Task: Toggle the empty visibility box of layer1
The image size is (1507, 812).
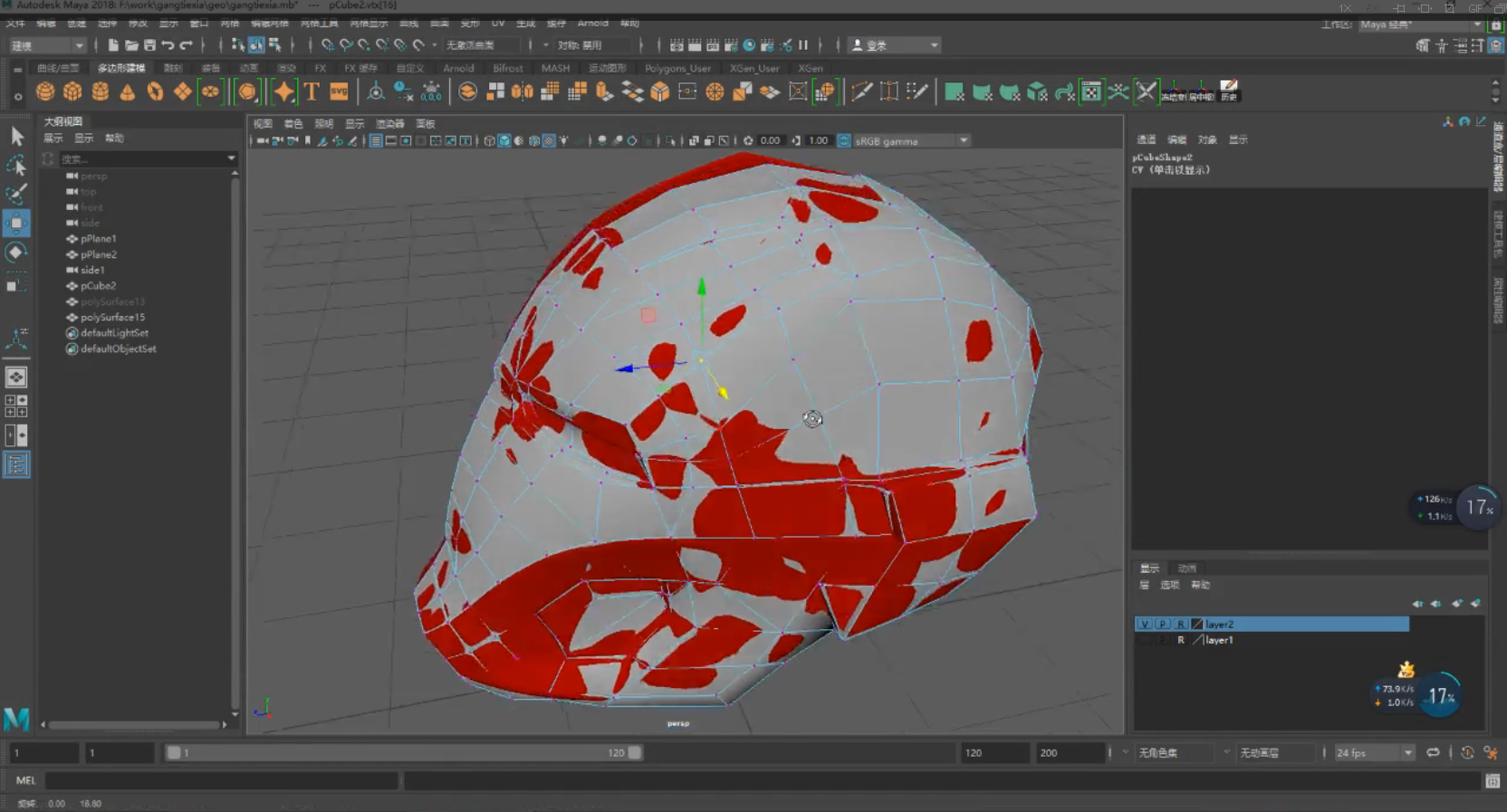Action: coord(1145,640)
